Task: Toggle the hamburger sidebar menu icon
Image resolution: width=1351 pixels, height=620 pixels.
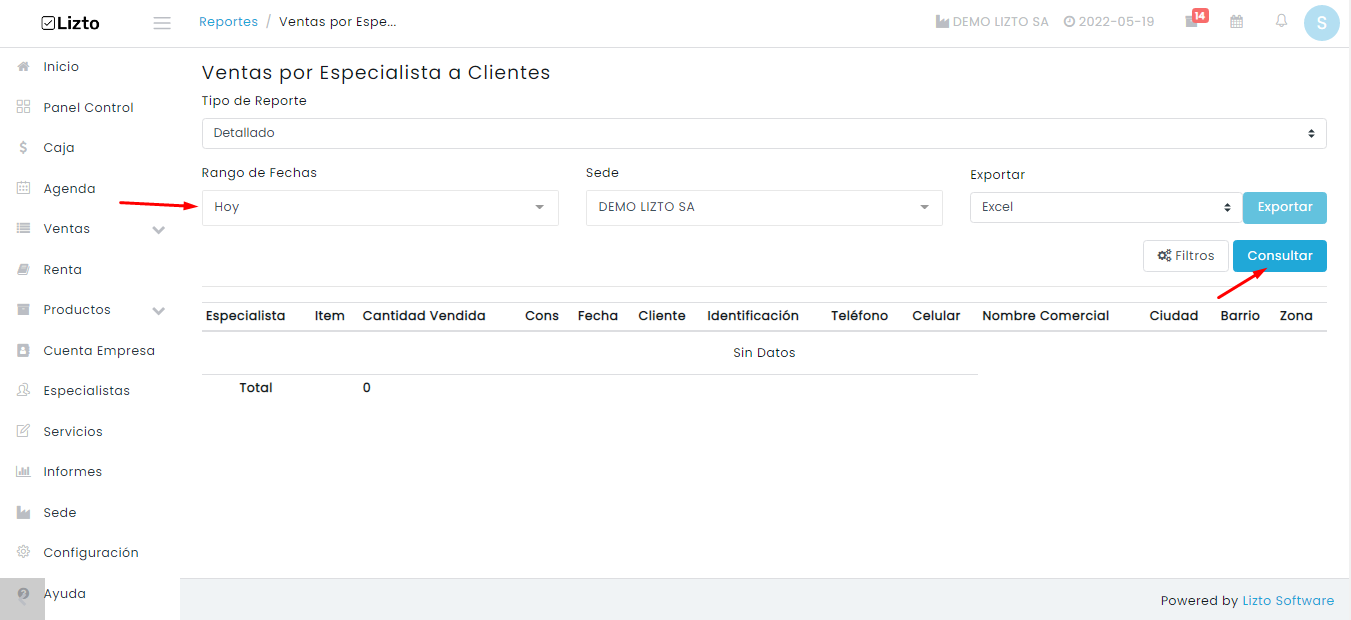Action: 162,23
